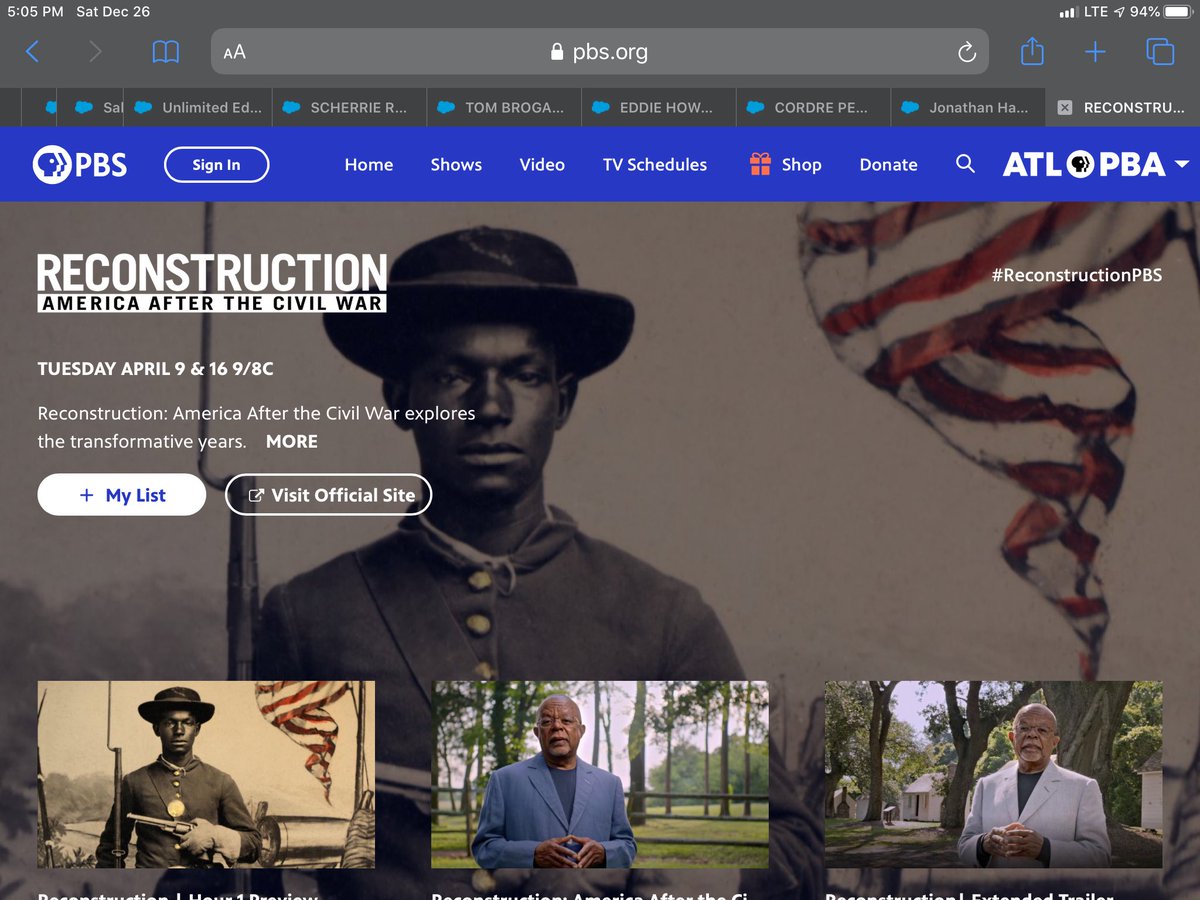The height and width of the screenshot is (900, 1200).
Task: Switch to the SCHERRIE R... tab
Action: click(x=350, y=107)
